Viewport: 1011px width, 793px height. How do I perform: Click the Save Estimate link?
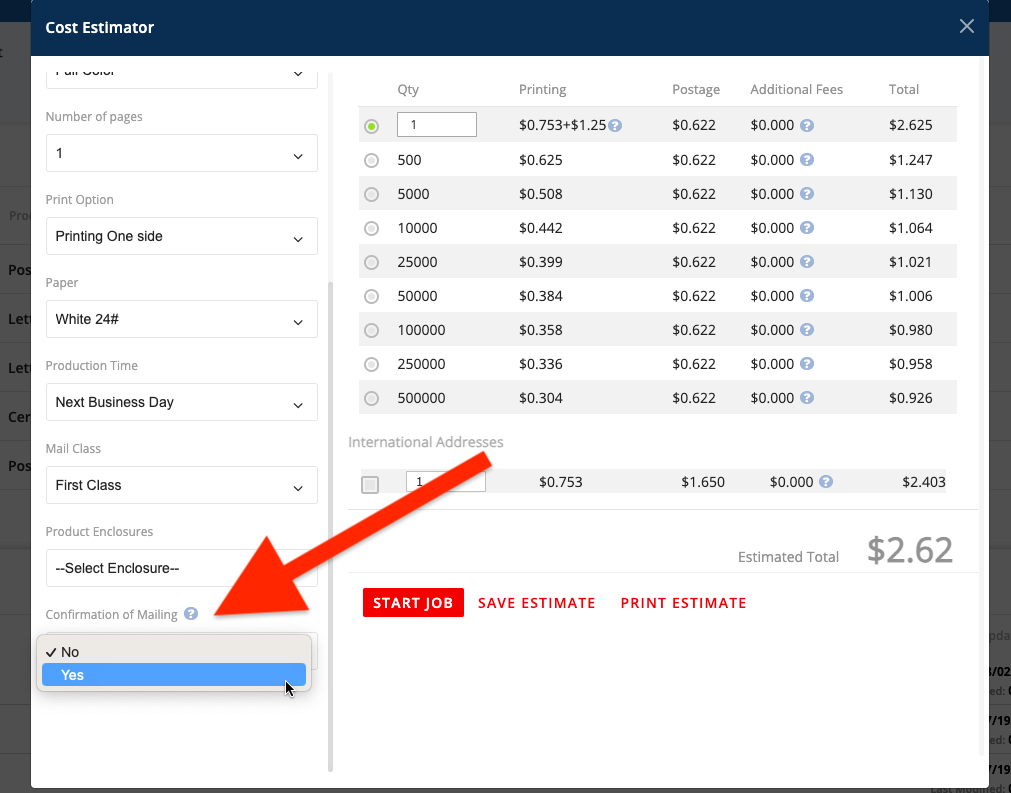click(536, 603)
